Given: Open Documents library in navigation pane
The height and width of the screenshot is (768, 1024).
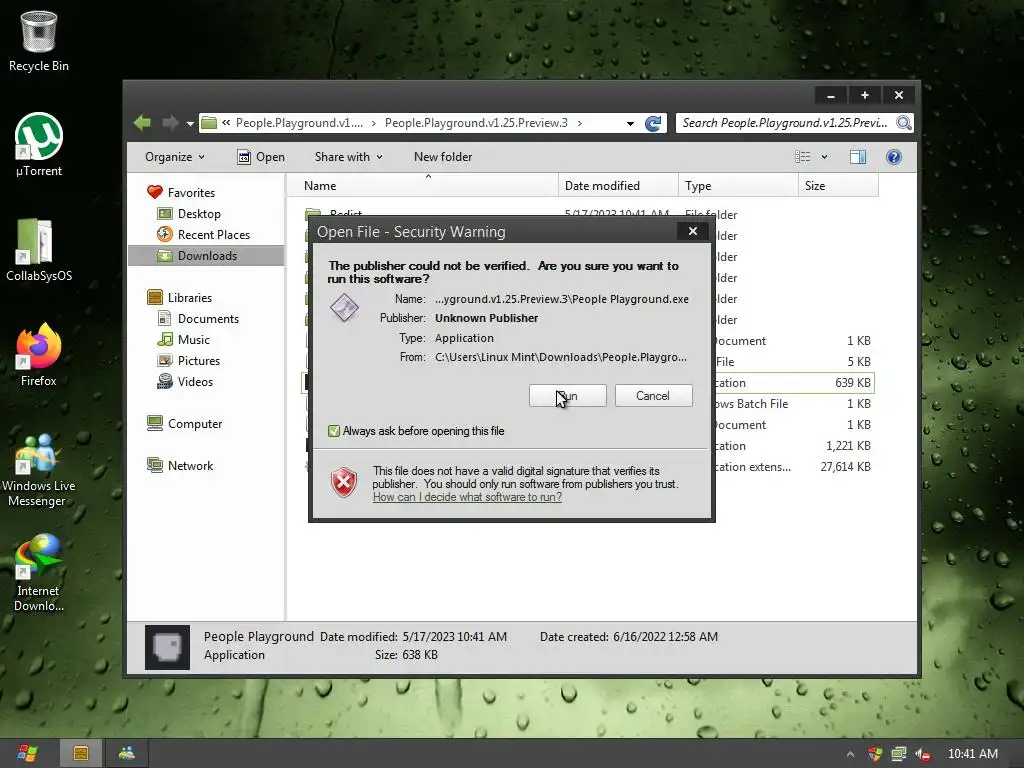Looking at the screenshot, I should click(x=208, y=319).
